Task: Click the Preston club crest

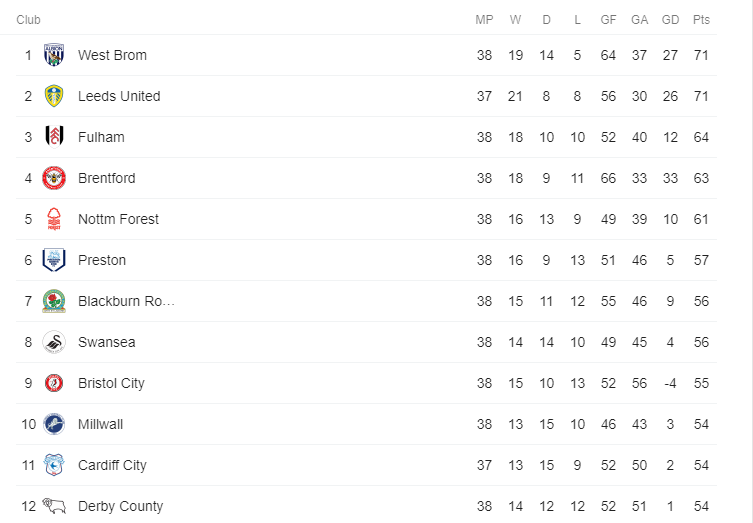Action: (x=54, y=260)
